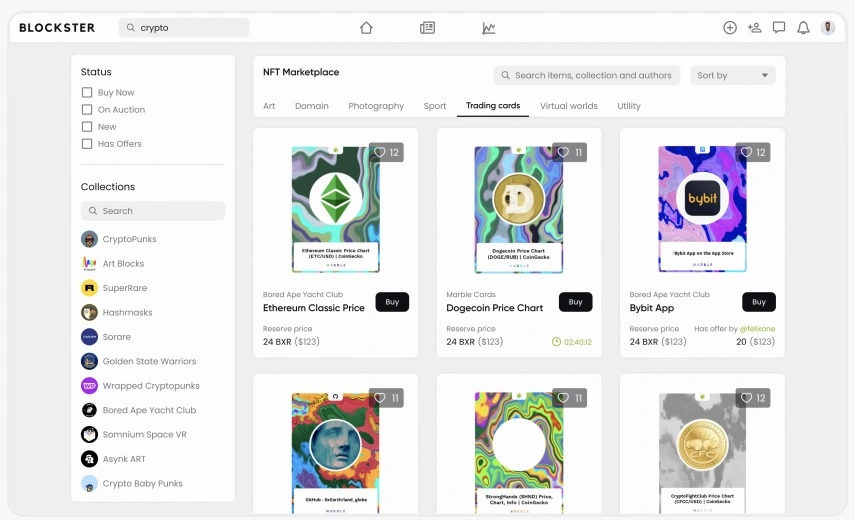Open the Dogecoin Price Chart title
This screenshot has height=520, width=855.
[x=495, y=308]
